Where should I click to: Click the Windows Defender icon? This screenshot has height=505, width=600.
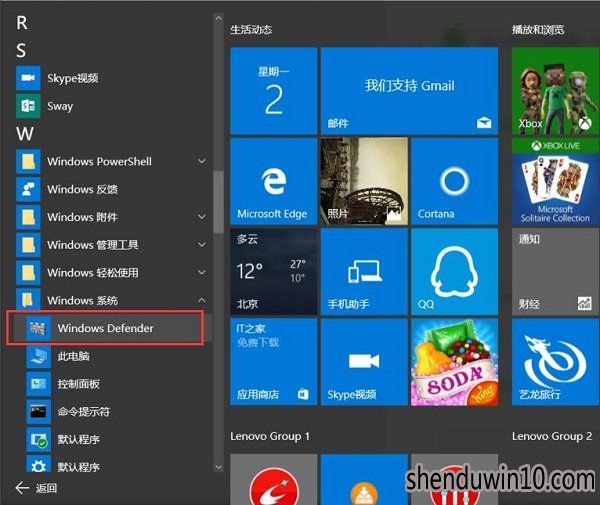tap(38, 328)
